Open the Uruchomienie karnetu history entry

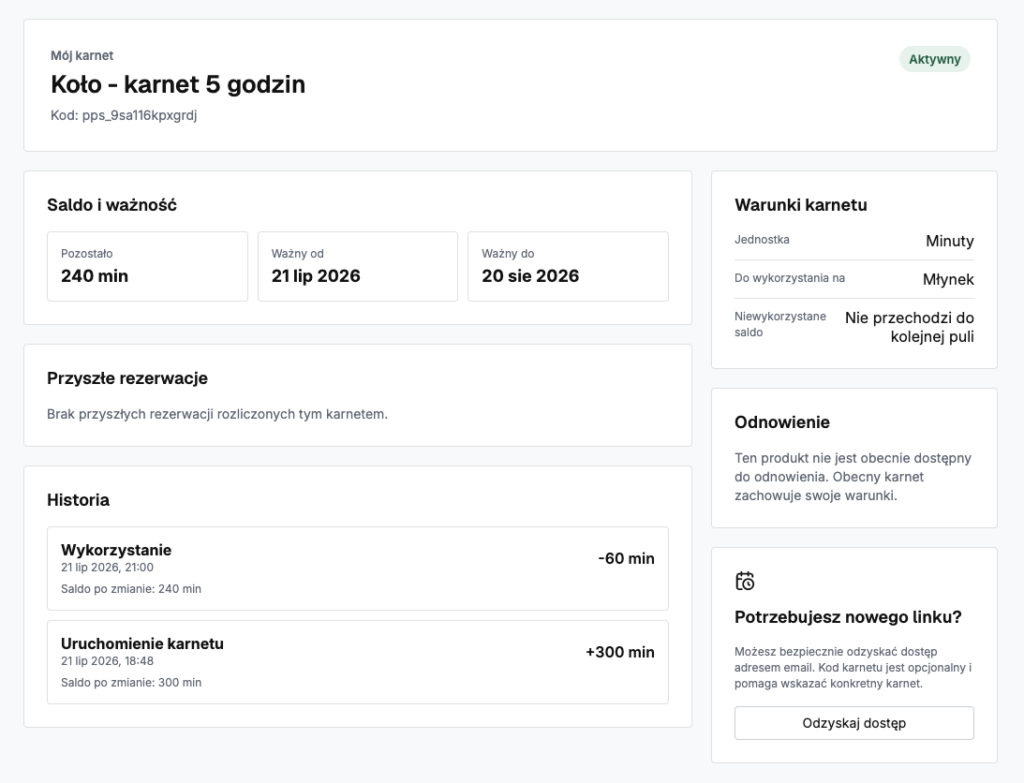coord(358,662)
